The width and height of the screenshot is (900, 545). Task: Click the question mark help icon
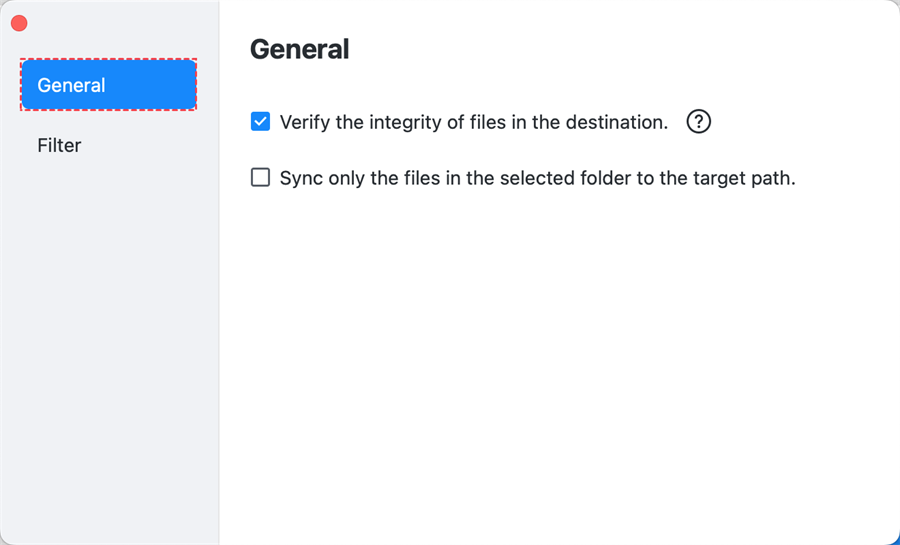coord(699,122)
